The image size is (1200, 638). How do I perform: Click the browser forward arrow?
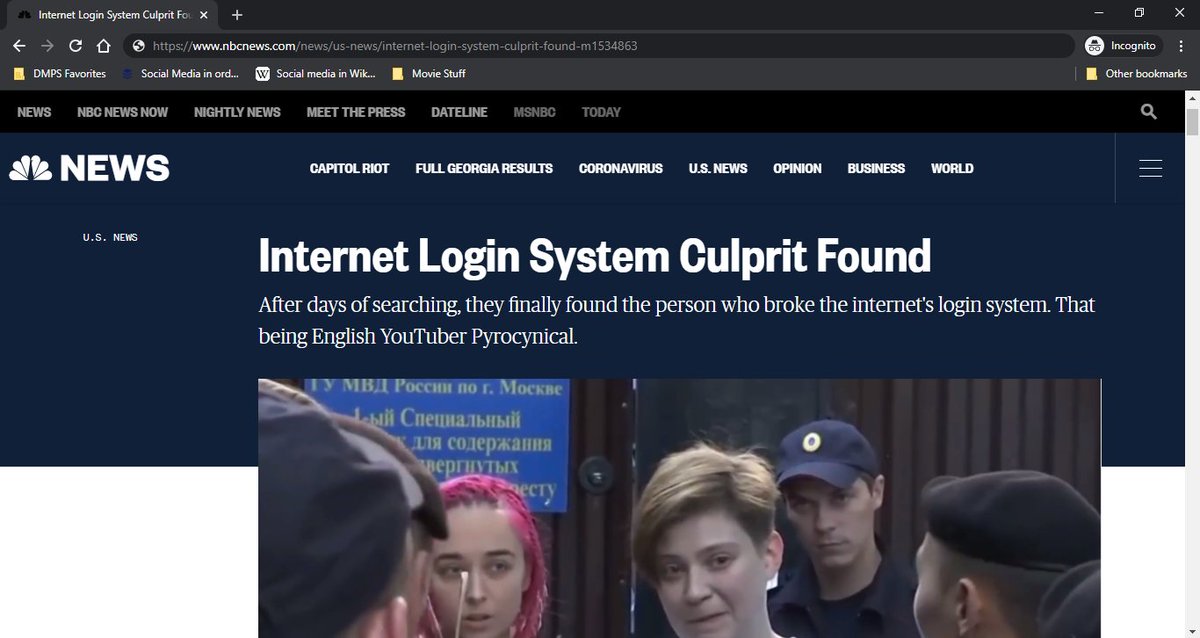click(48, 46)
